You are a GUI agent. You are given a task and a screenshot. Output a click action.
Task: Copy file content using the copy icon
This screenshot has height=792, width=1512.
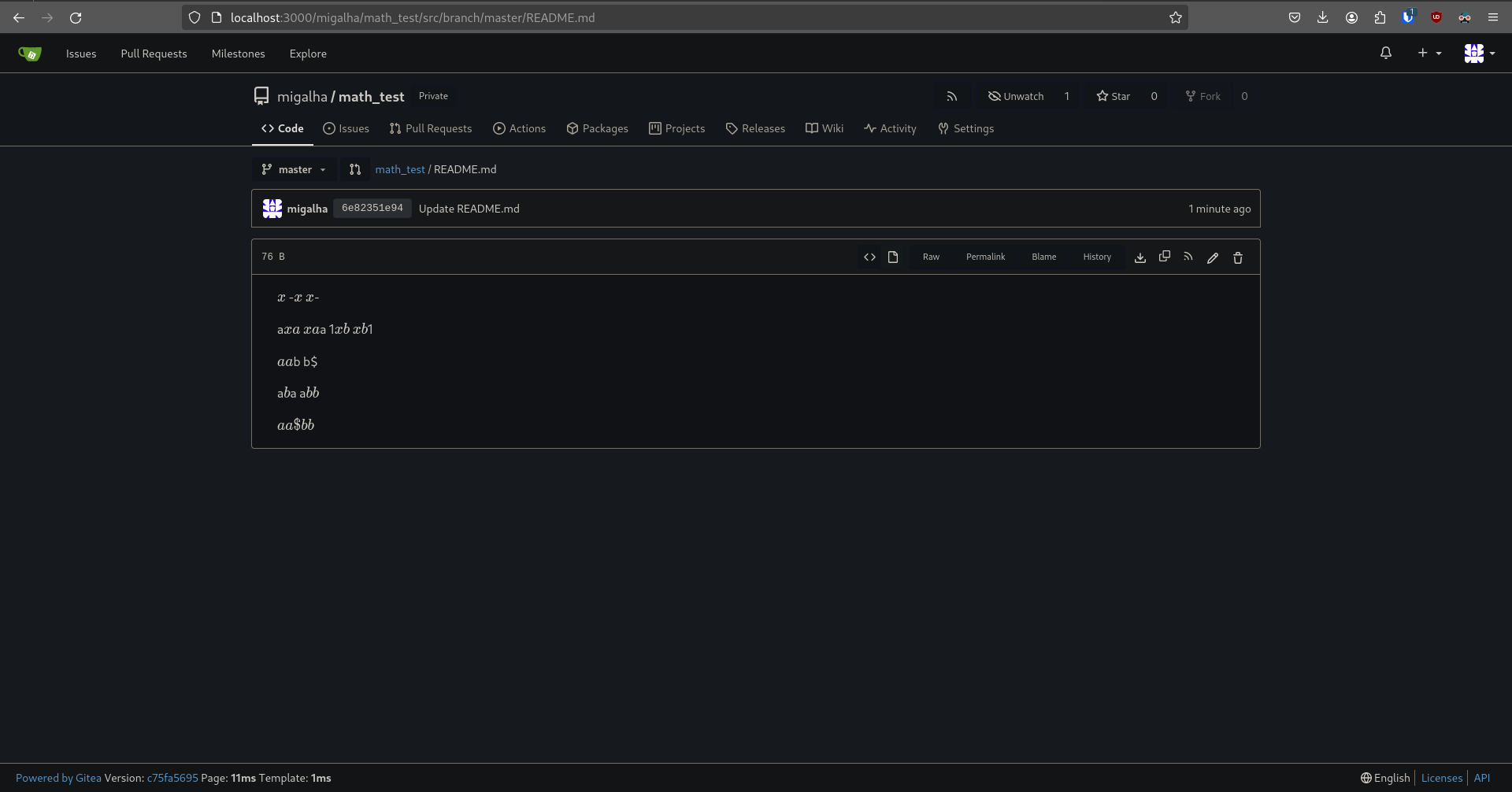1164,257
